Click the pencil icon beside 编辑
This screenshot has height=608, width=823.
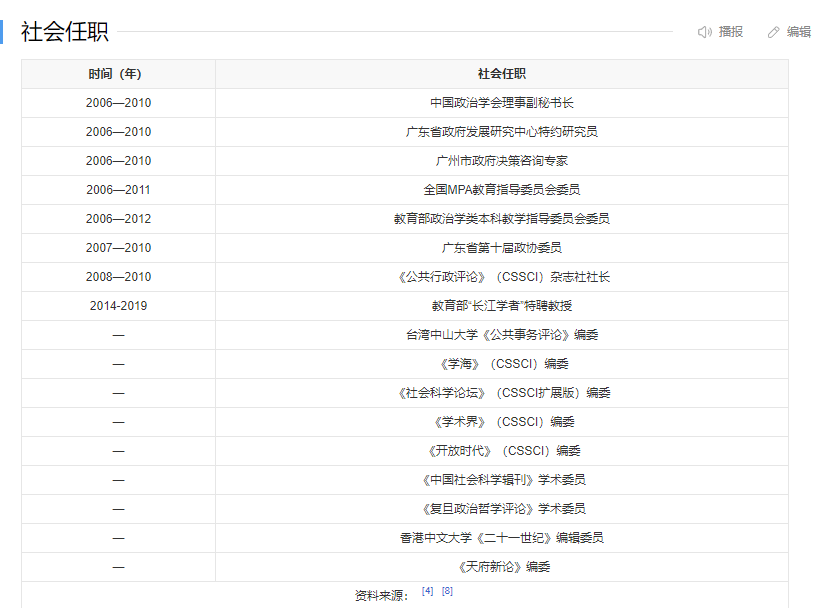click(x=773, y=32)
